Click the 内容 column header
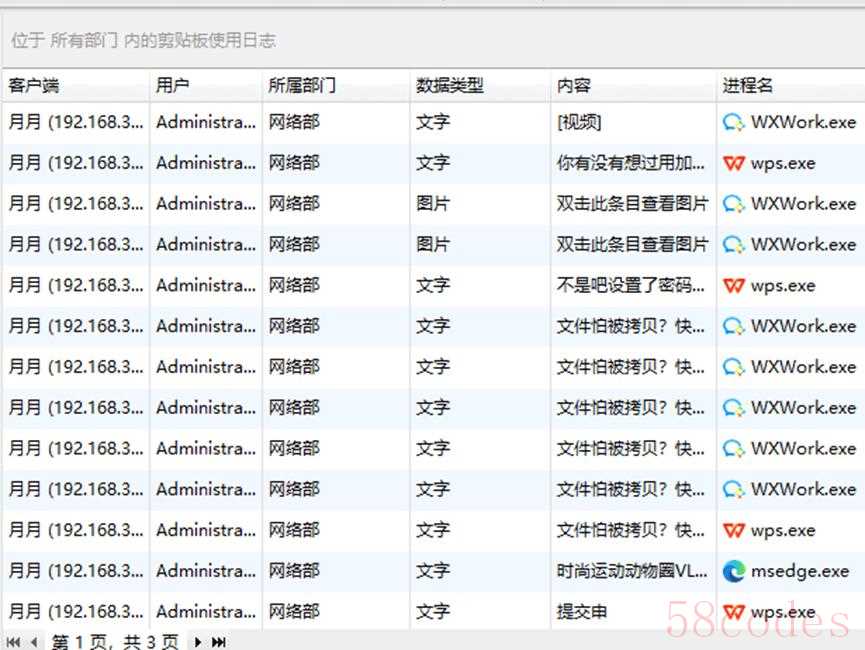865x650 pixels. pos(574,86)
